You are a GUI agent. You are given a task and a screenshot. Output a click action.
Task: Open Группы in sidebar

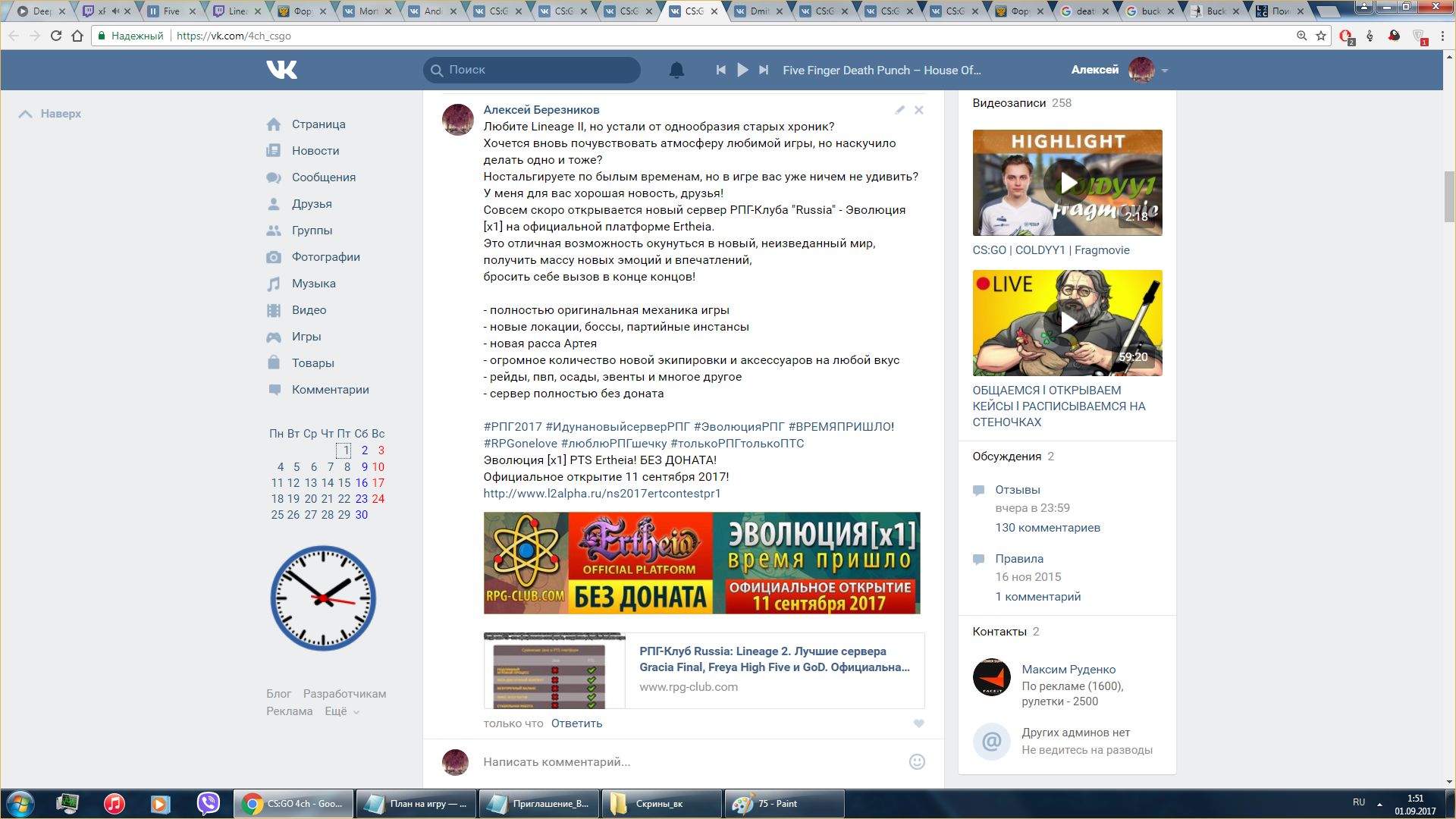click(x=312, y=231)
